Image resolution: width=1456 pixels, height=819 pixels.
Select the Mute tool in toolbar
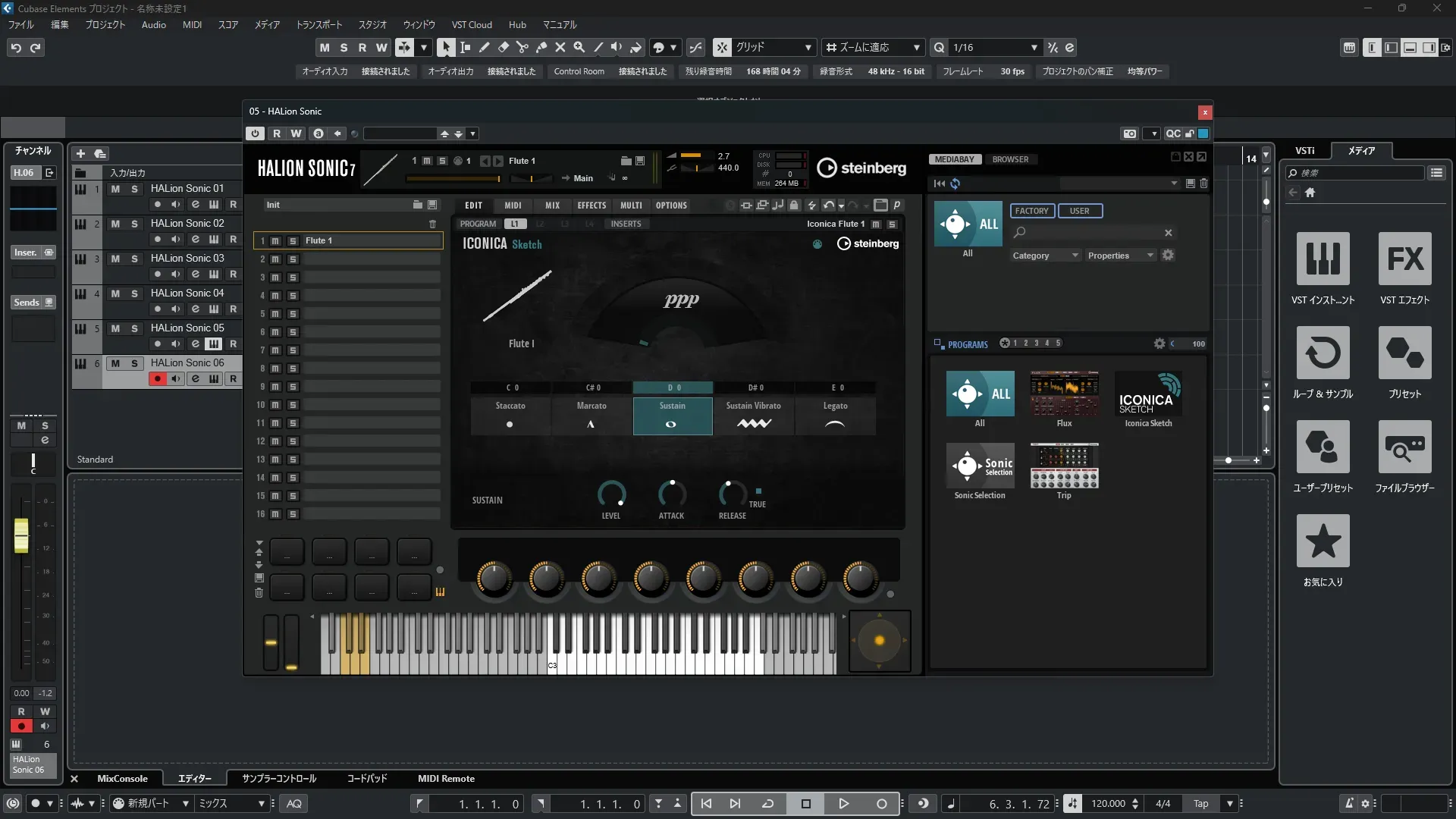(x=560, y=47)
